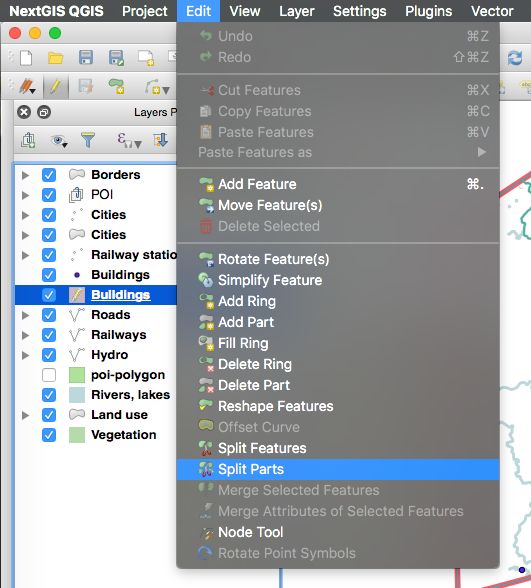Select Move Feature(s) menu entry

tap(338, 205)
